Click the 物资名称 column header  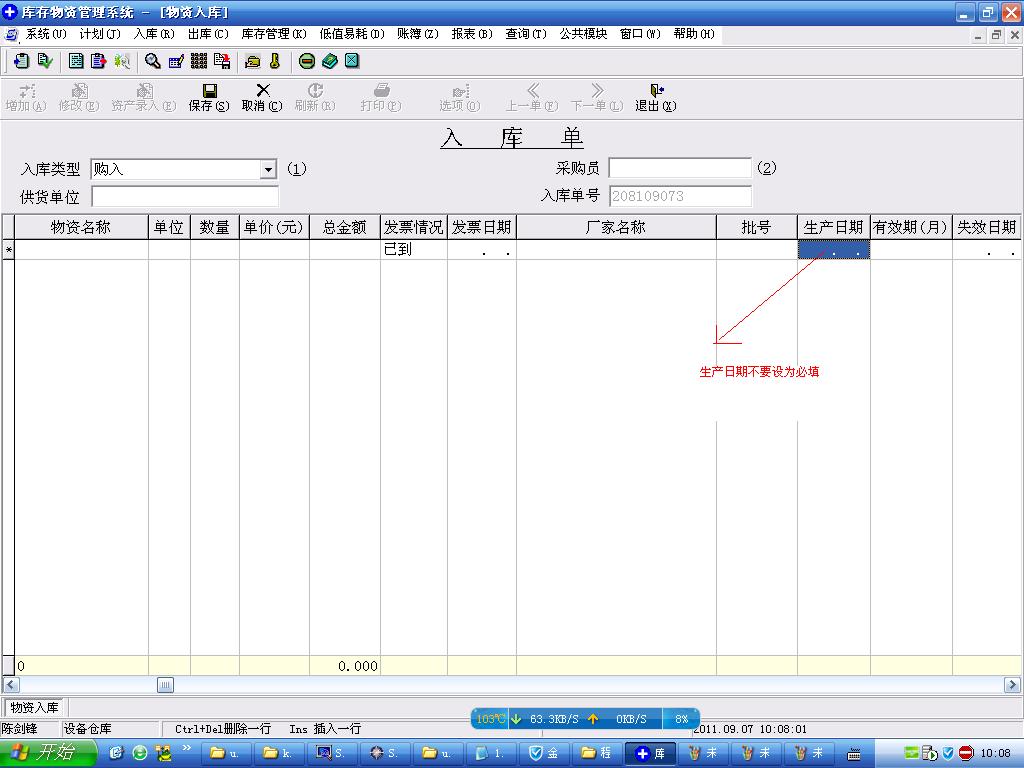pyautogui.click(x=81, y=227)
